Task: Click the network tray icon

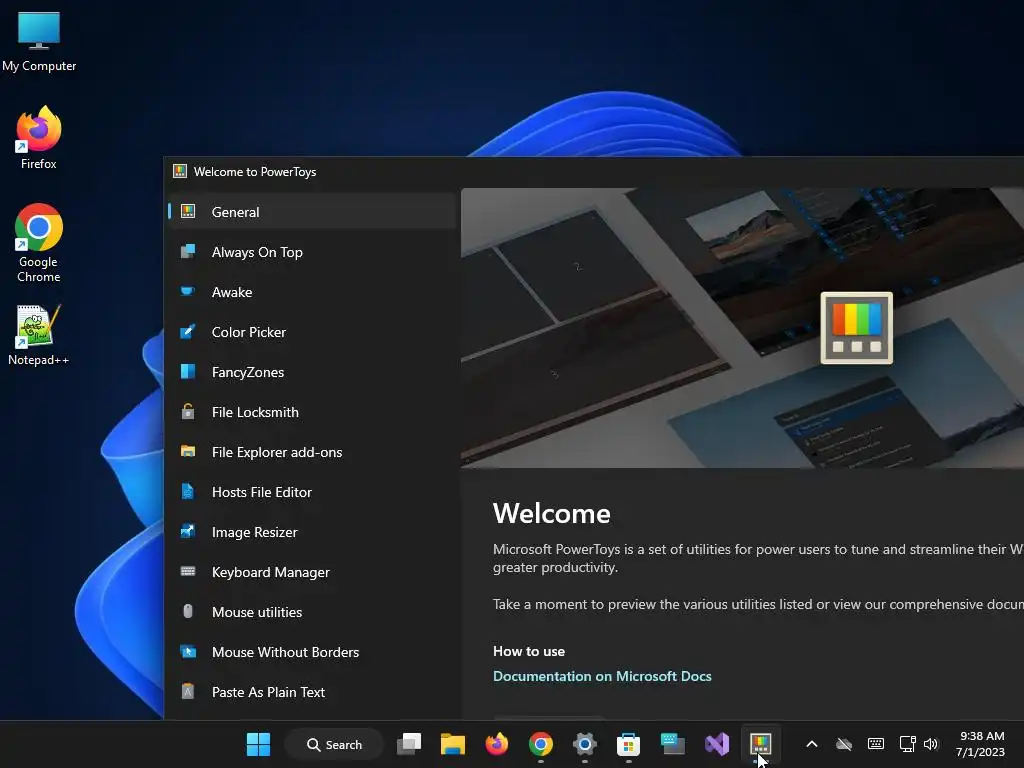Action: (x=907, y=744)
